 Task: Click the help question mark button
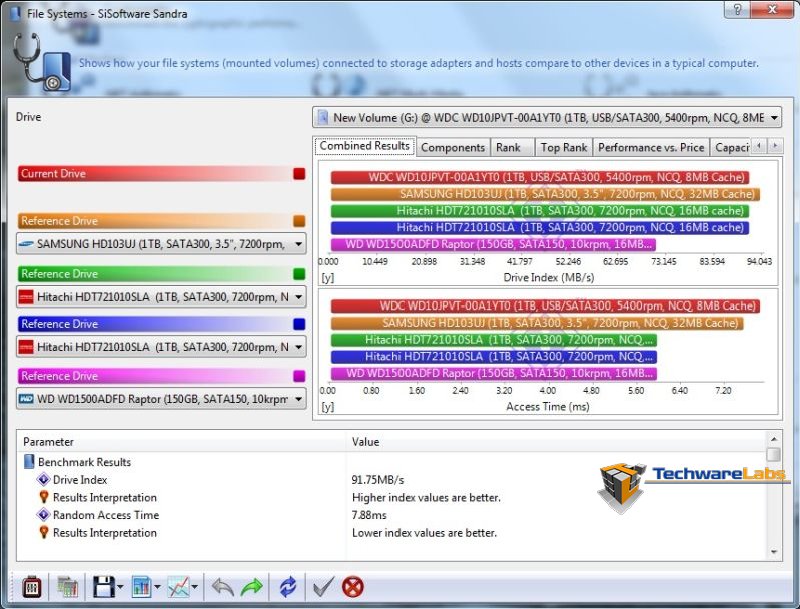click(738, 9)
